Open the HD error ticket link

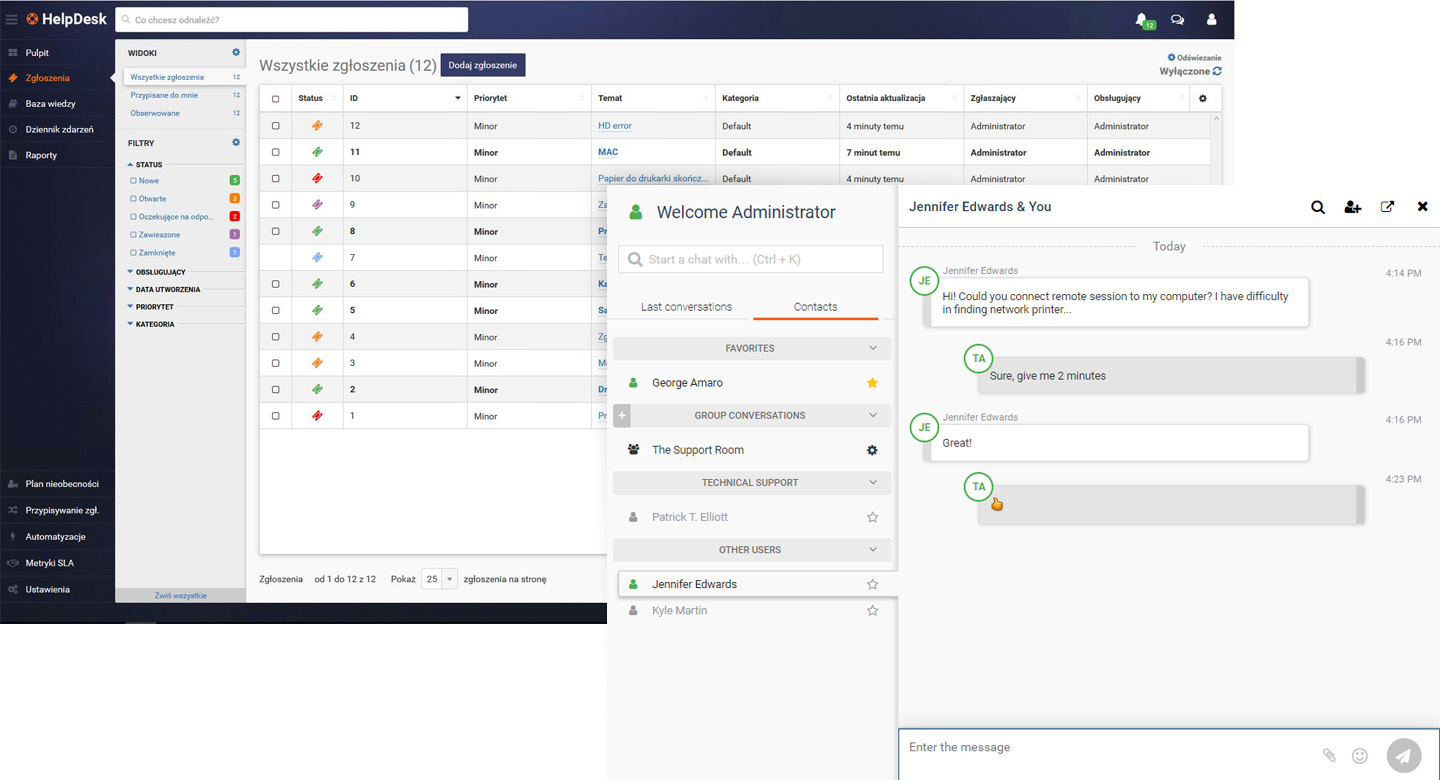614,126
